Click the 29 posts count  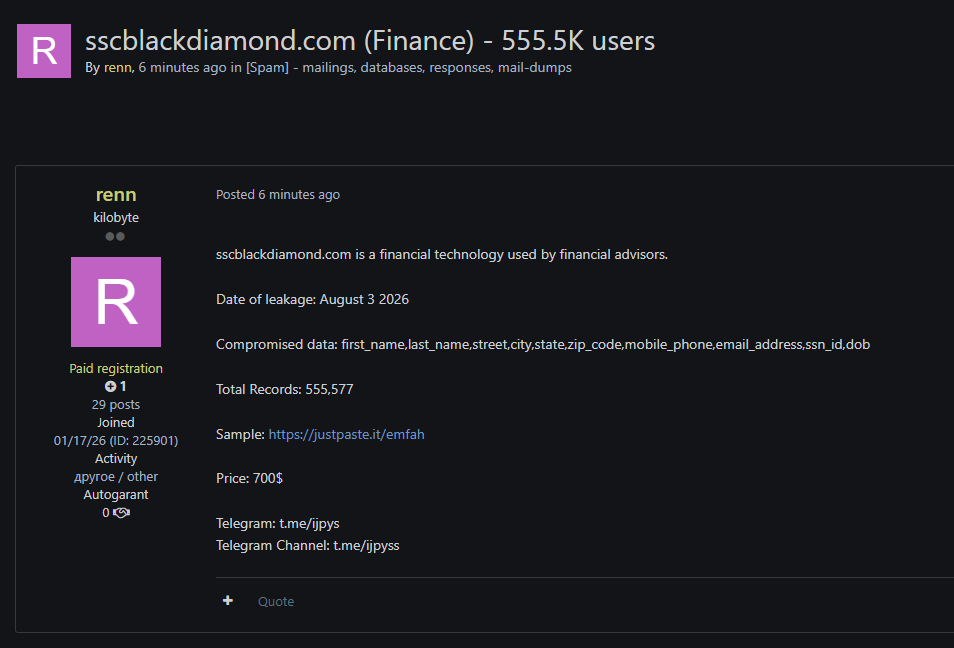pyautogui.click(x=116, y=405)
